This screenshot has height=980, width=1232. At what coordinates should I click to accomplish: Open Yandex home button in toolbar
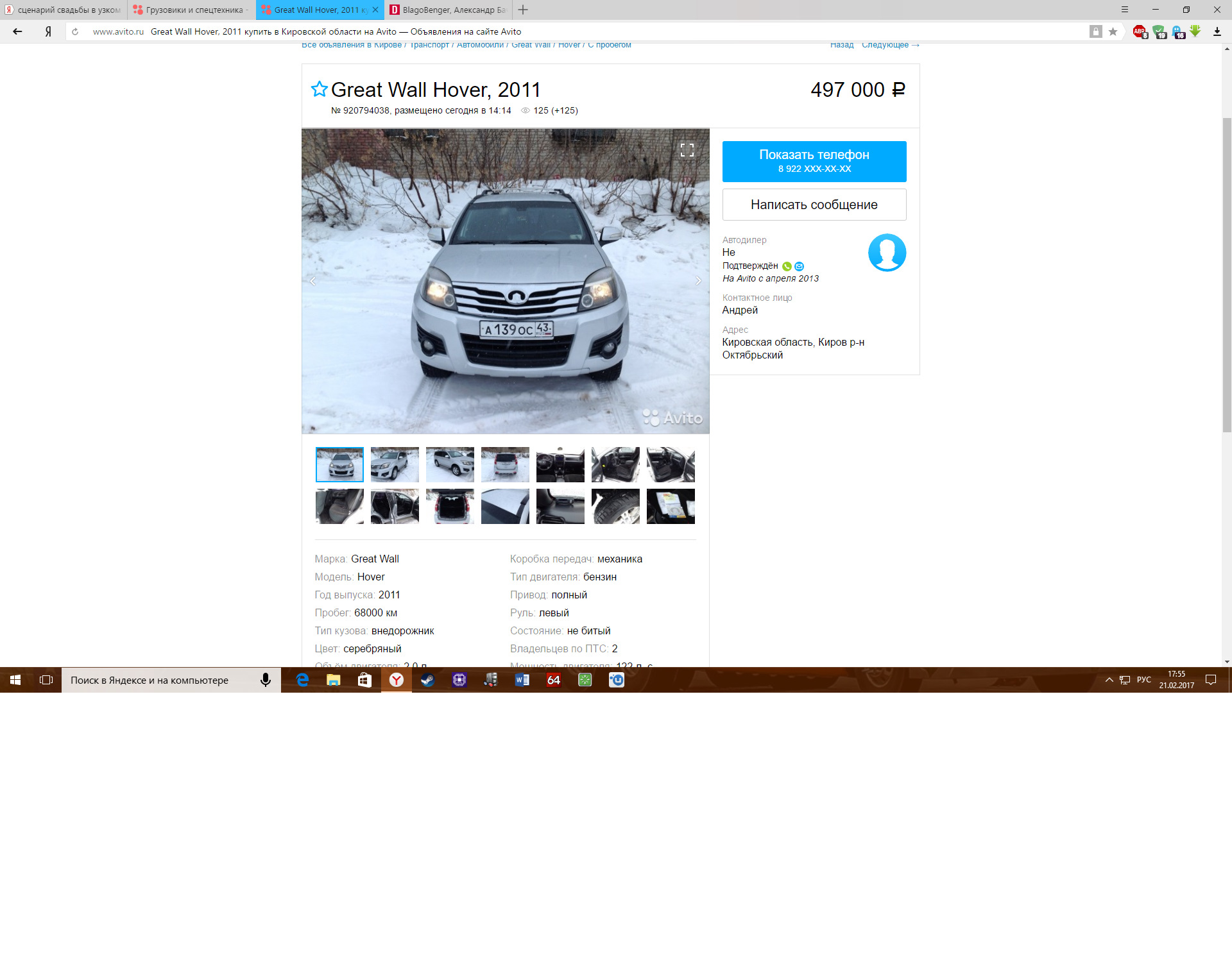(x=48, y=31)
